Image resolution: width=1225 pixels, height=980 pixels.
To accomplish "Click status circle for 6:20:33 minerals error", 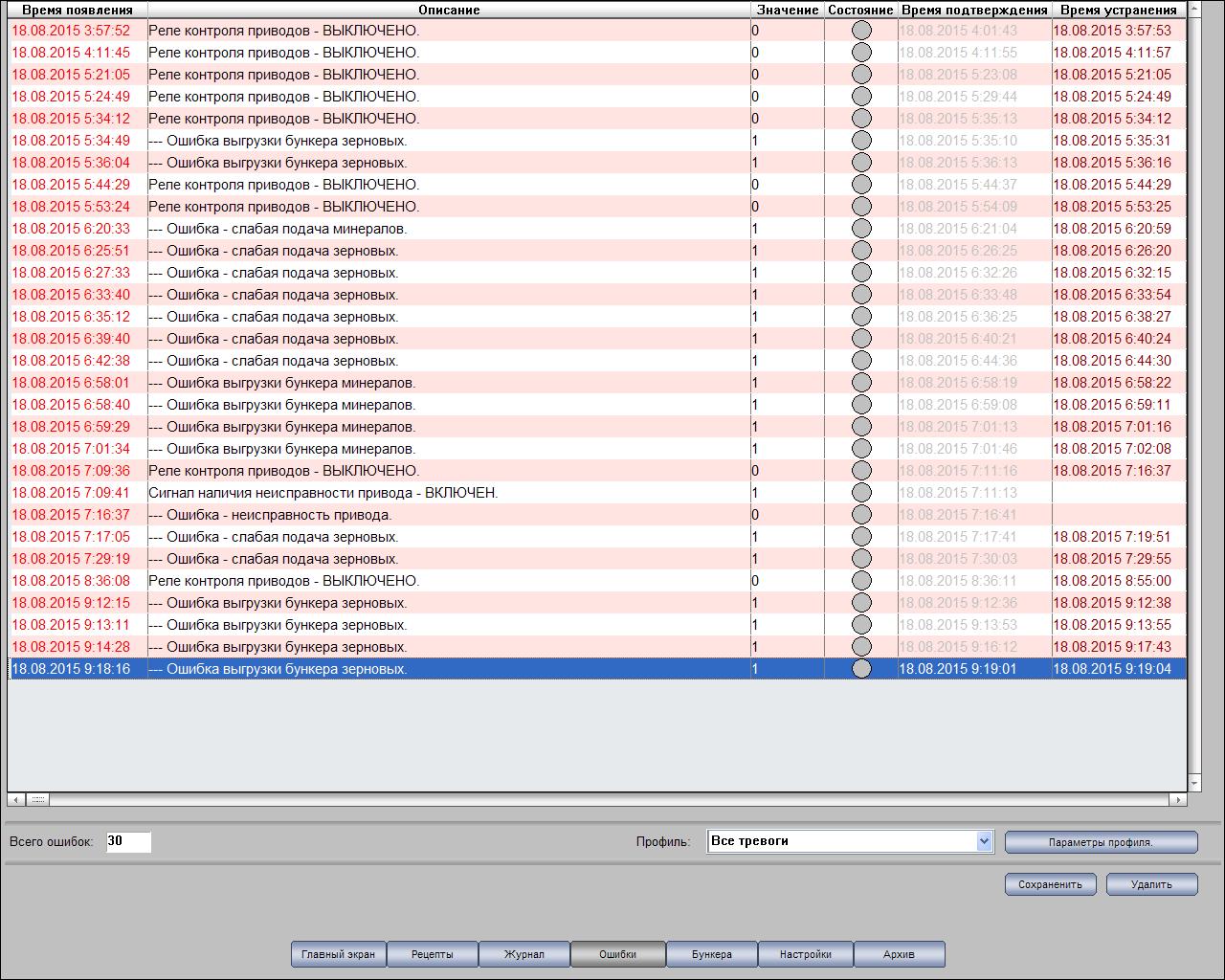I will pos(861,229).
